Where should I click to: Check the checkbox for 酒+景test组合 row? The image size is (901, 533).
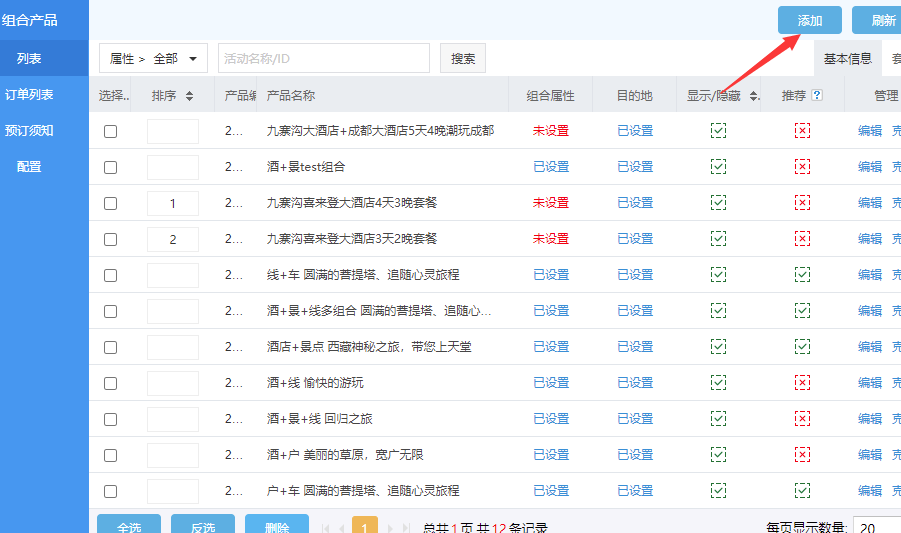pos(110,167)
